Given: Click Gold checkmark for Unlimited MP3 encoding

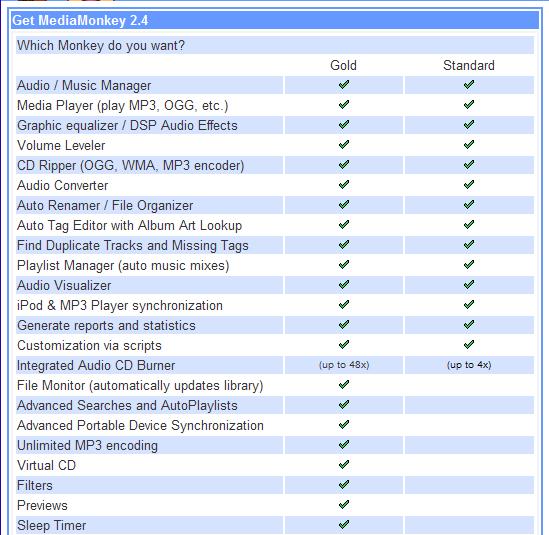Looking at the screenshot, I should (x=344, y=445).
